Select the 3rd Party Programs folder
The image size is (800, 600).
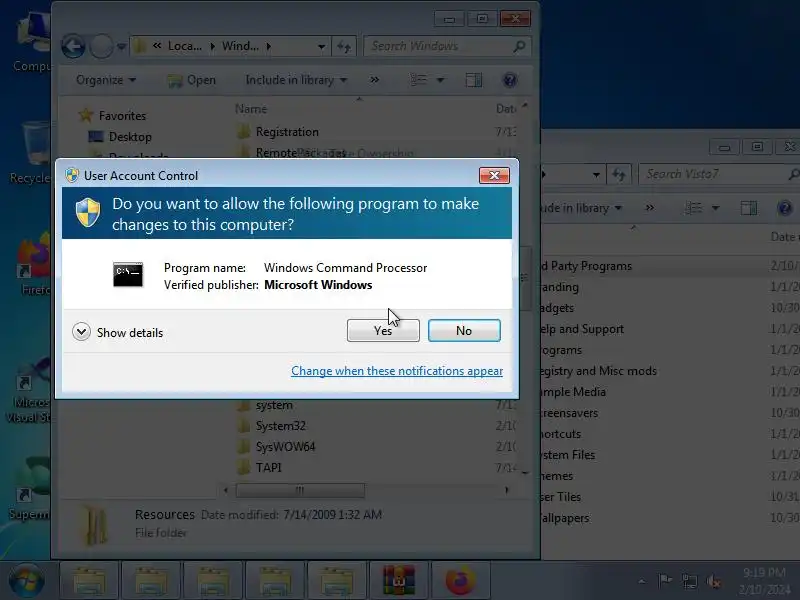[x=586, y=266]
